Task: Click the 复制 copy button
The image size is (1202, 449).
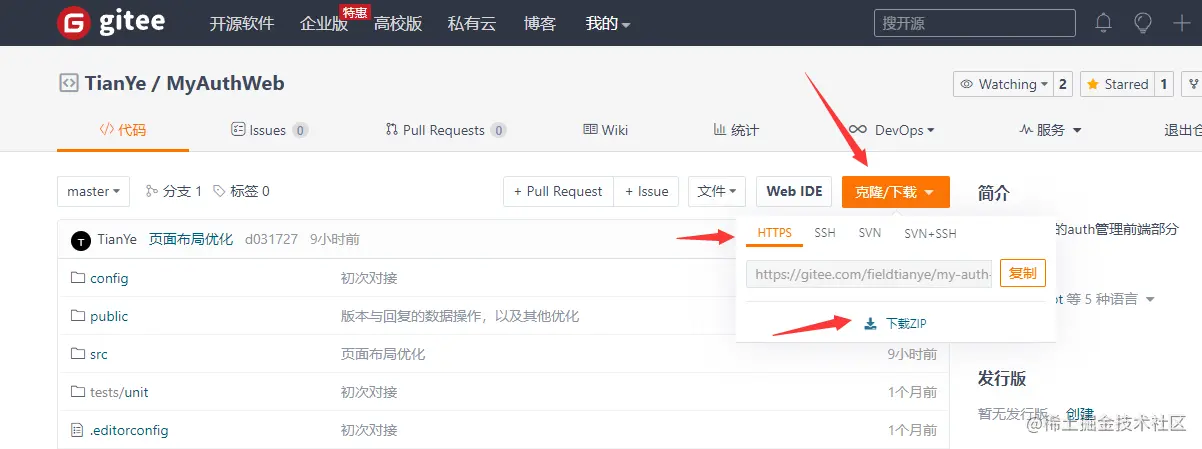Action: point(1022,273)
